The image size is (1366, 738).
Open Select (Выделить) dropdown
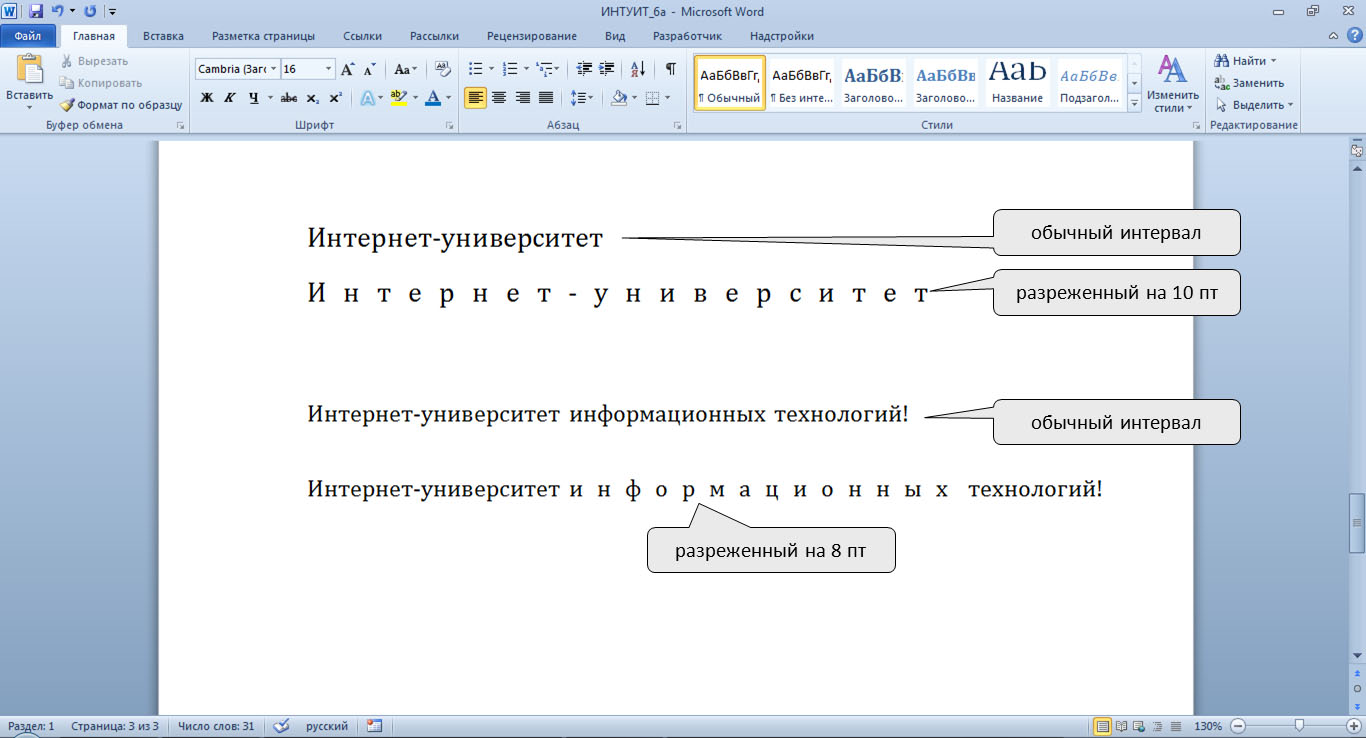click(1255, 104)
